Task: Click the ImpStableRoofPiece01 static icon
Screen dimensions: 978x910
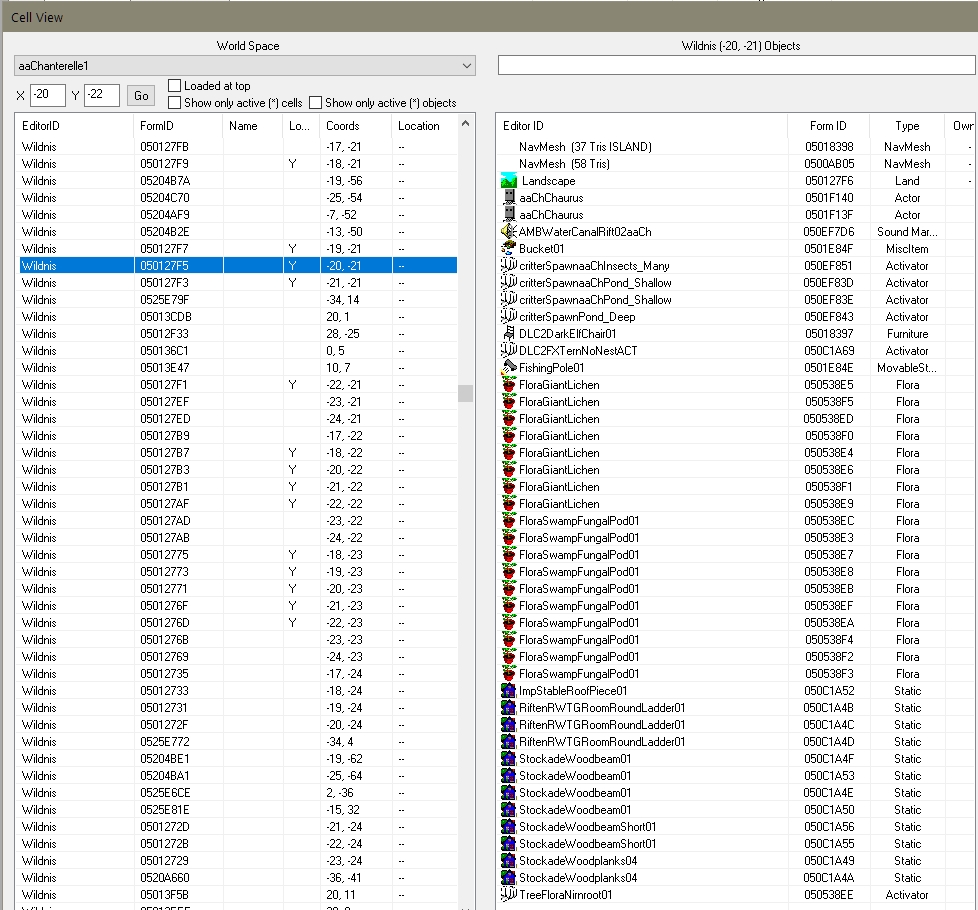Action: (x=509, y=691)
